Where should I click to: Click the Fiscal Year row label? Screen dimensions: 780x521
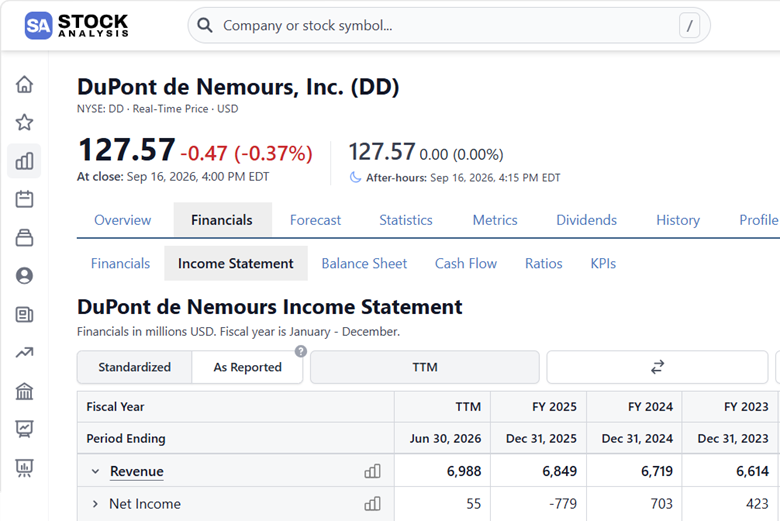tap(115, 407)
